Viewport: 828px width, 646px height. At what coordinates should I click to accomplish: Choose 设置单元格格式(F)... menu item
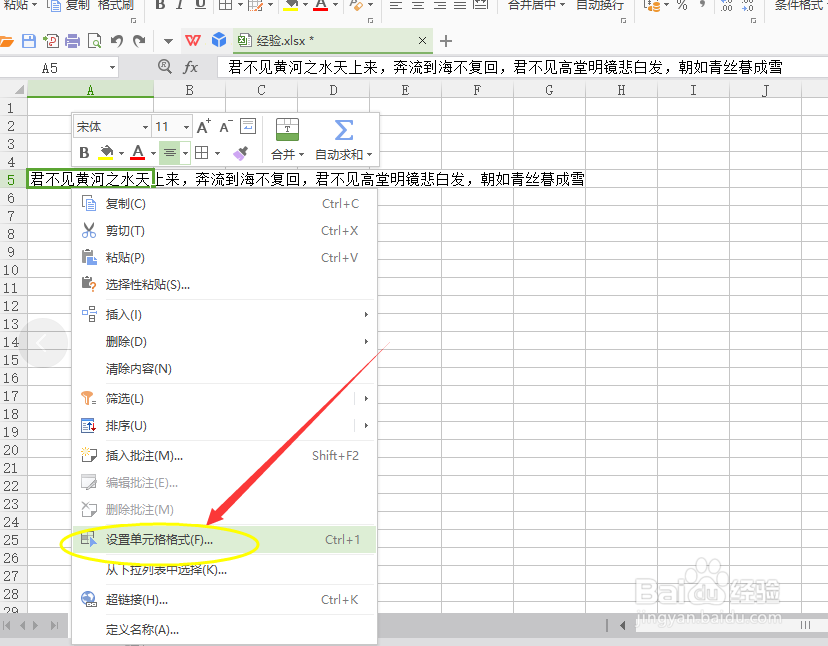tap(224, 539)
